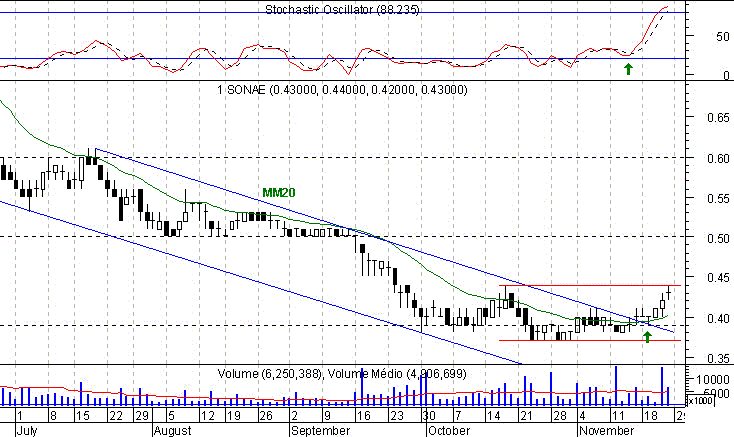734x437 pixels.
Task: Select the November month label
Action: point(607,430)
